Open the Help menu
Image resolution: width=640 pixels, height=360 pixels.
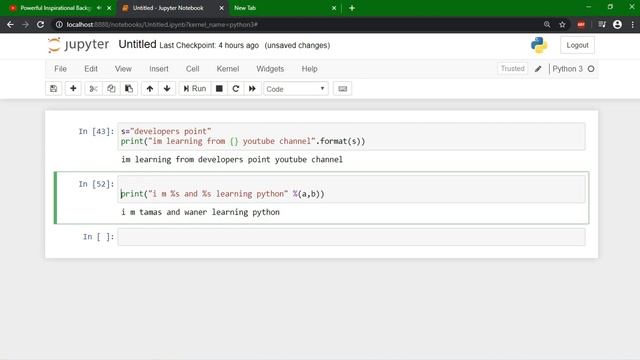309,69
